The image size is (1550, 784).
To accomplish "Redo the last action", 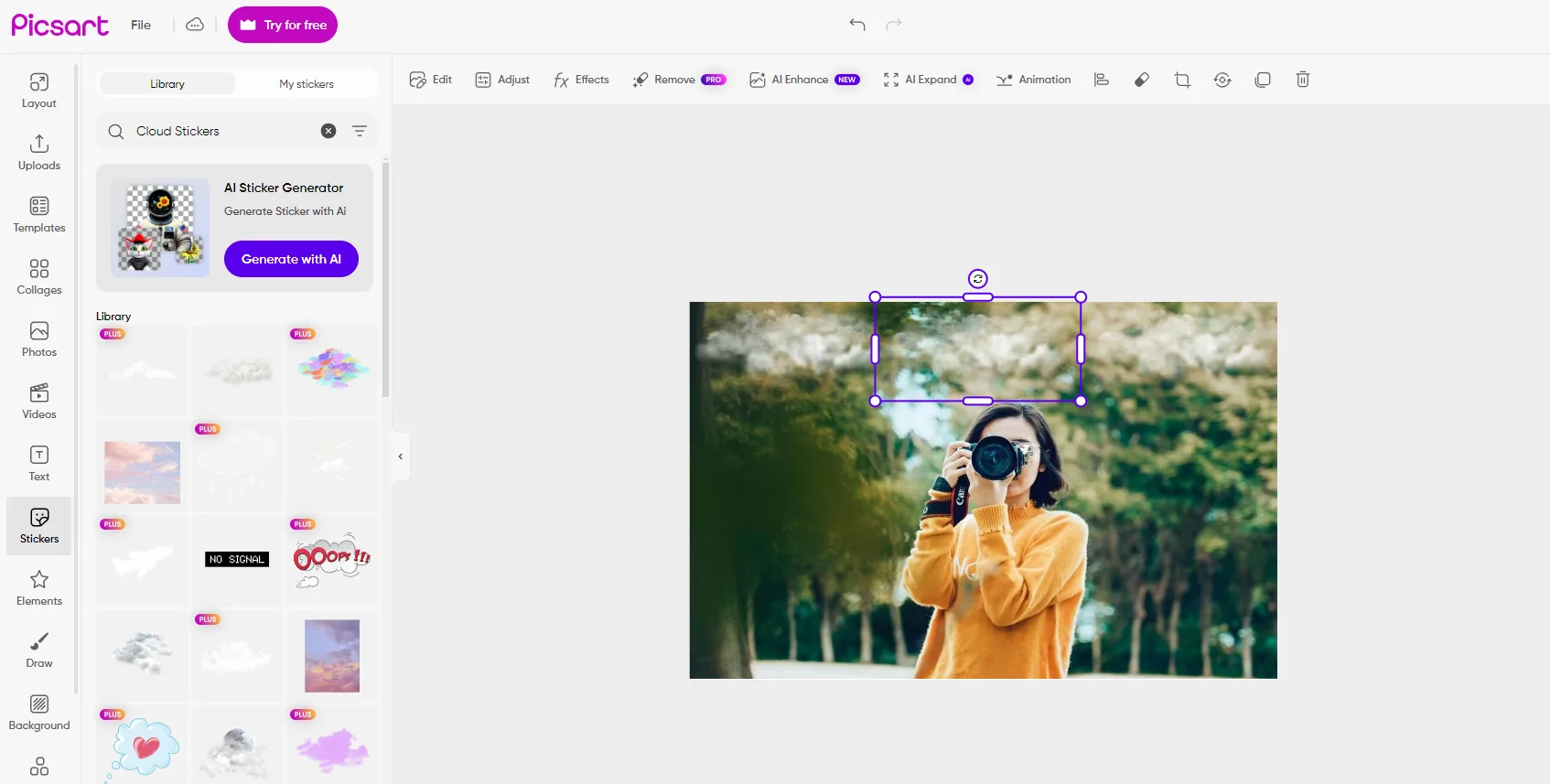I will [x=894, y=25].
